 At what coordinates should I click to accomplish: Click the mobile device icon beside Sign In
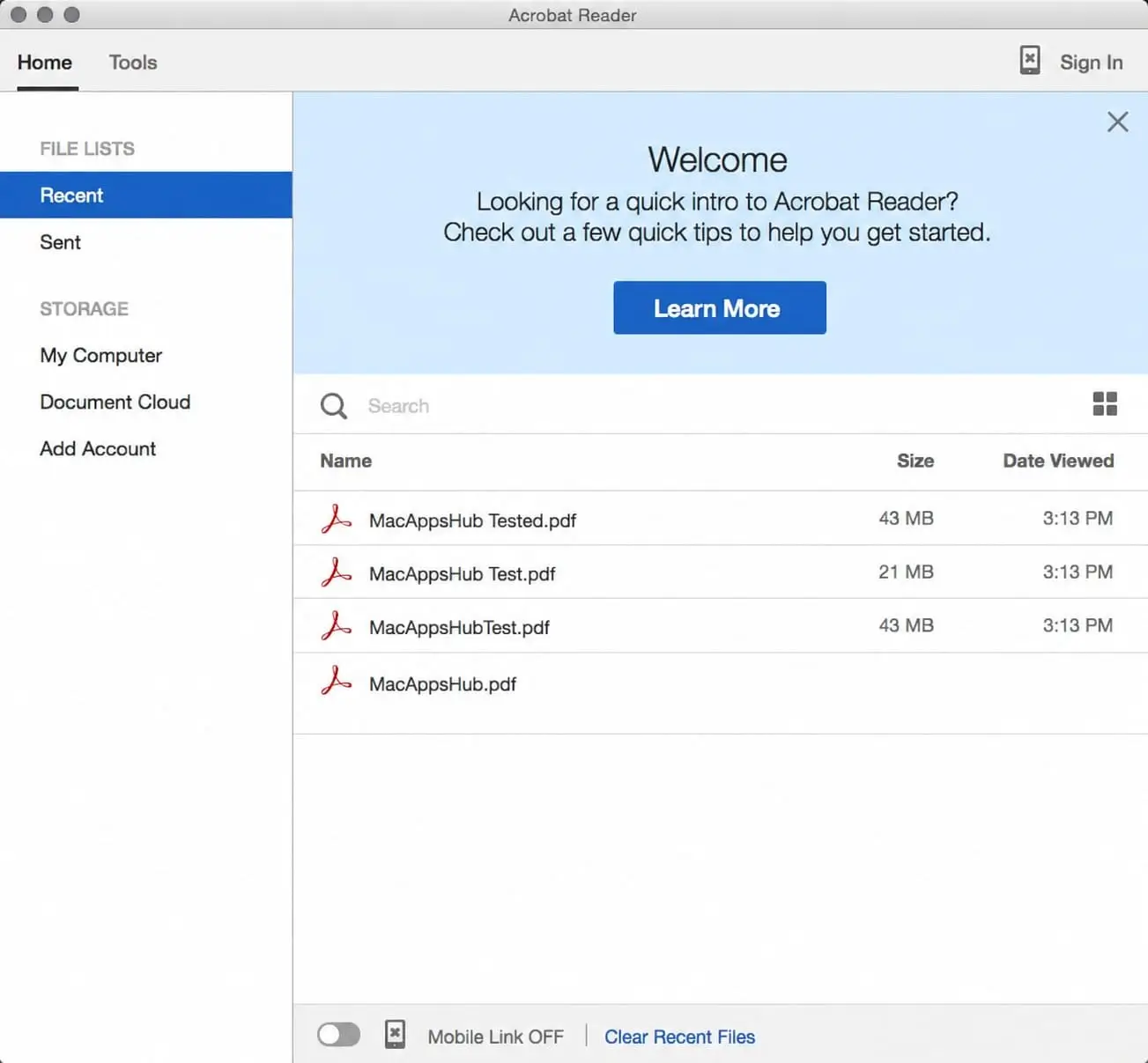[x=1029, y=61]
